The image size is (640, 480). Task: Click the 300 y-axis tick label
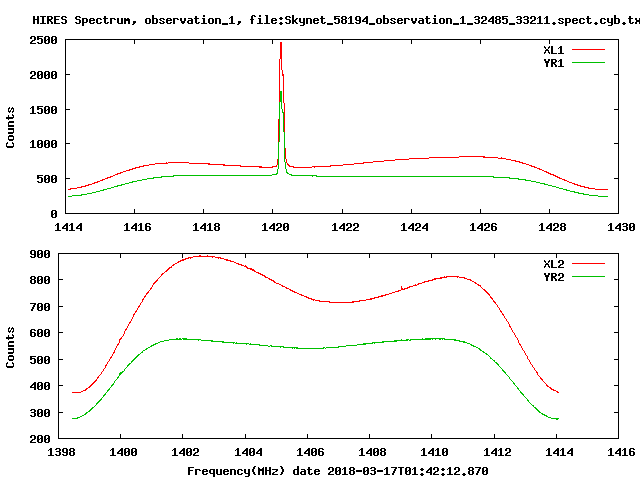[x=40, y=413]
